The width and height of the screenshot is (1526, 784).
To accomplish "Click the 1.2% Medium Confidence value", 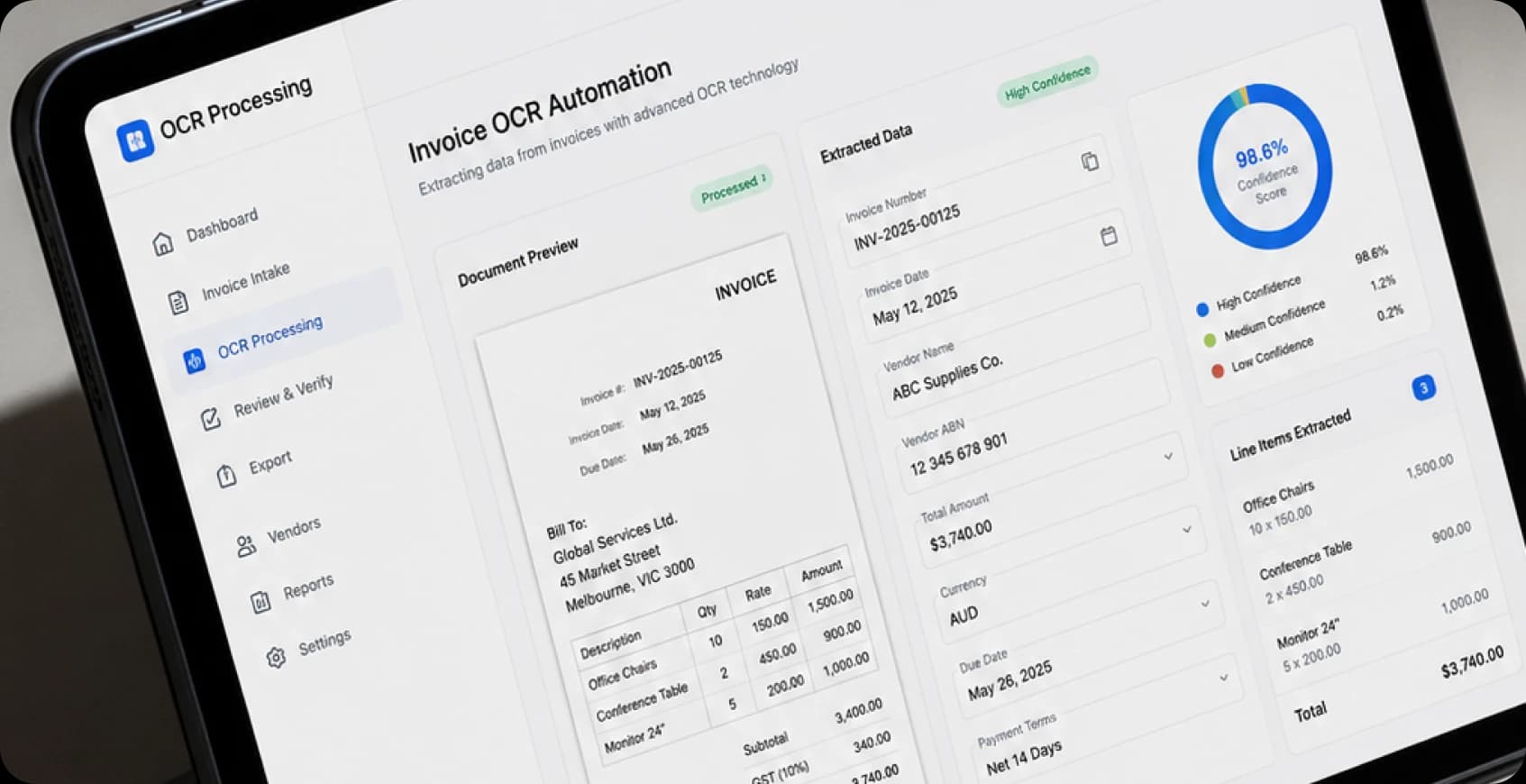I will (1383, 283).
